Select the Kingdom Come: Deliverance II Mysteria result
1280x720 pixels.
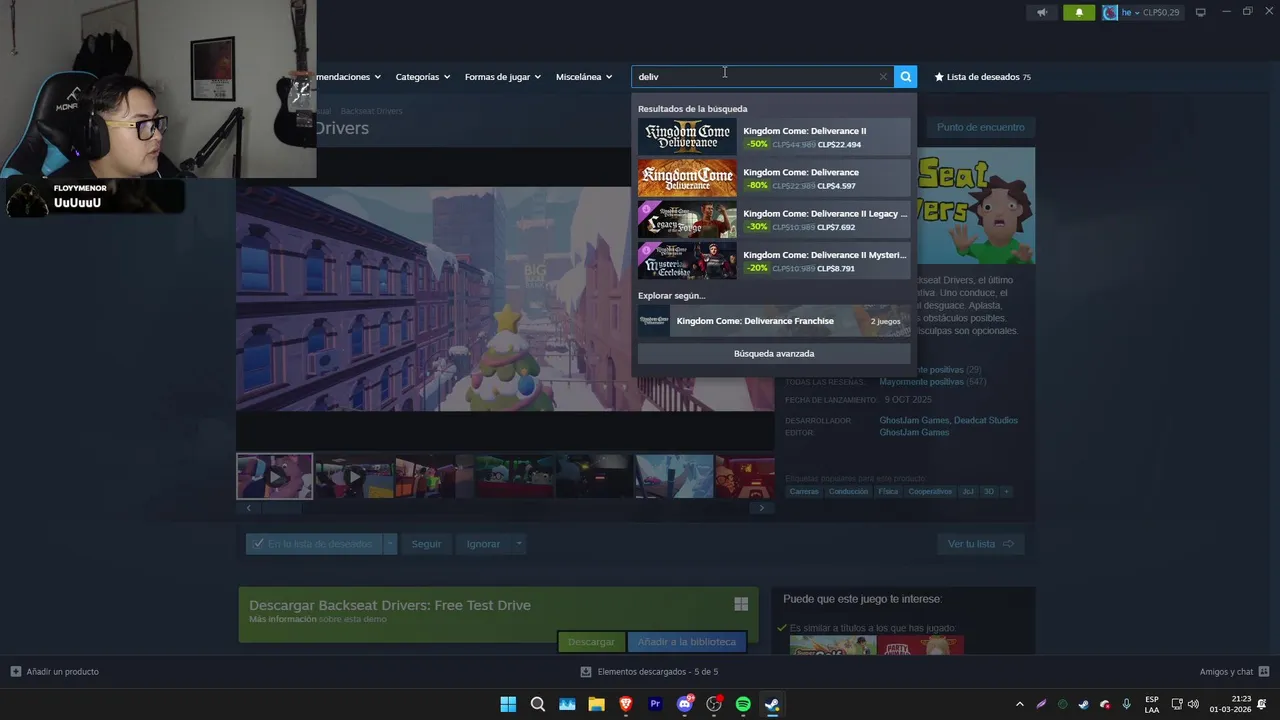[x=774, y=261]
